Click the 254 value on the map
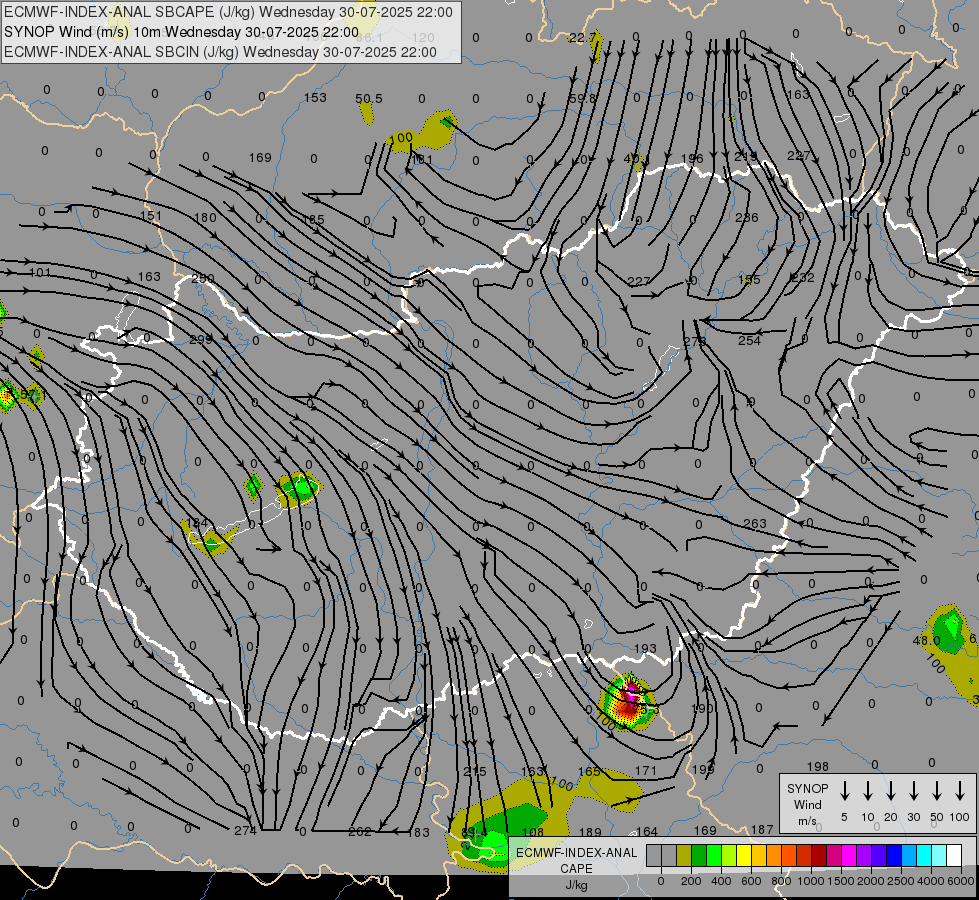Screen dimensions: 979x900 [x=749, y=340]
